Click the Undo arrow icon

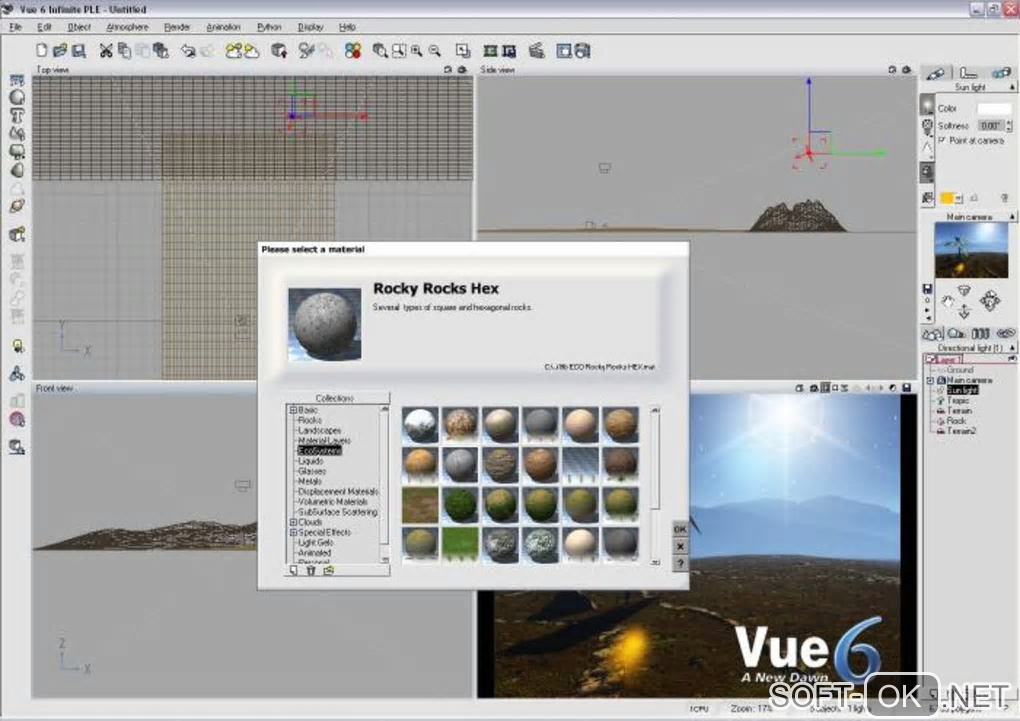(x=188, y=51)
